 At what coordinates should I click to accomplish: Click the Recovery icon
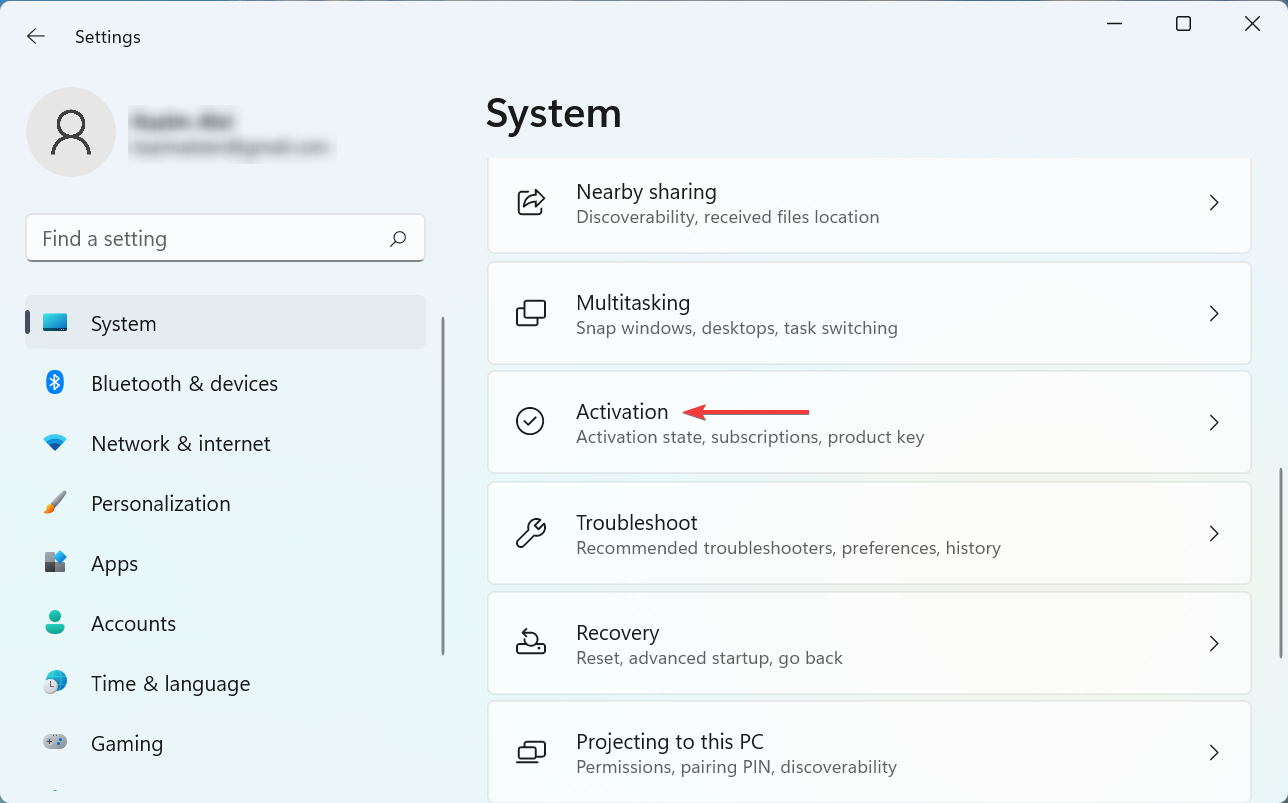(531, 643)
